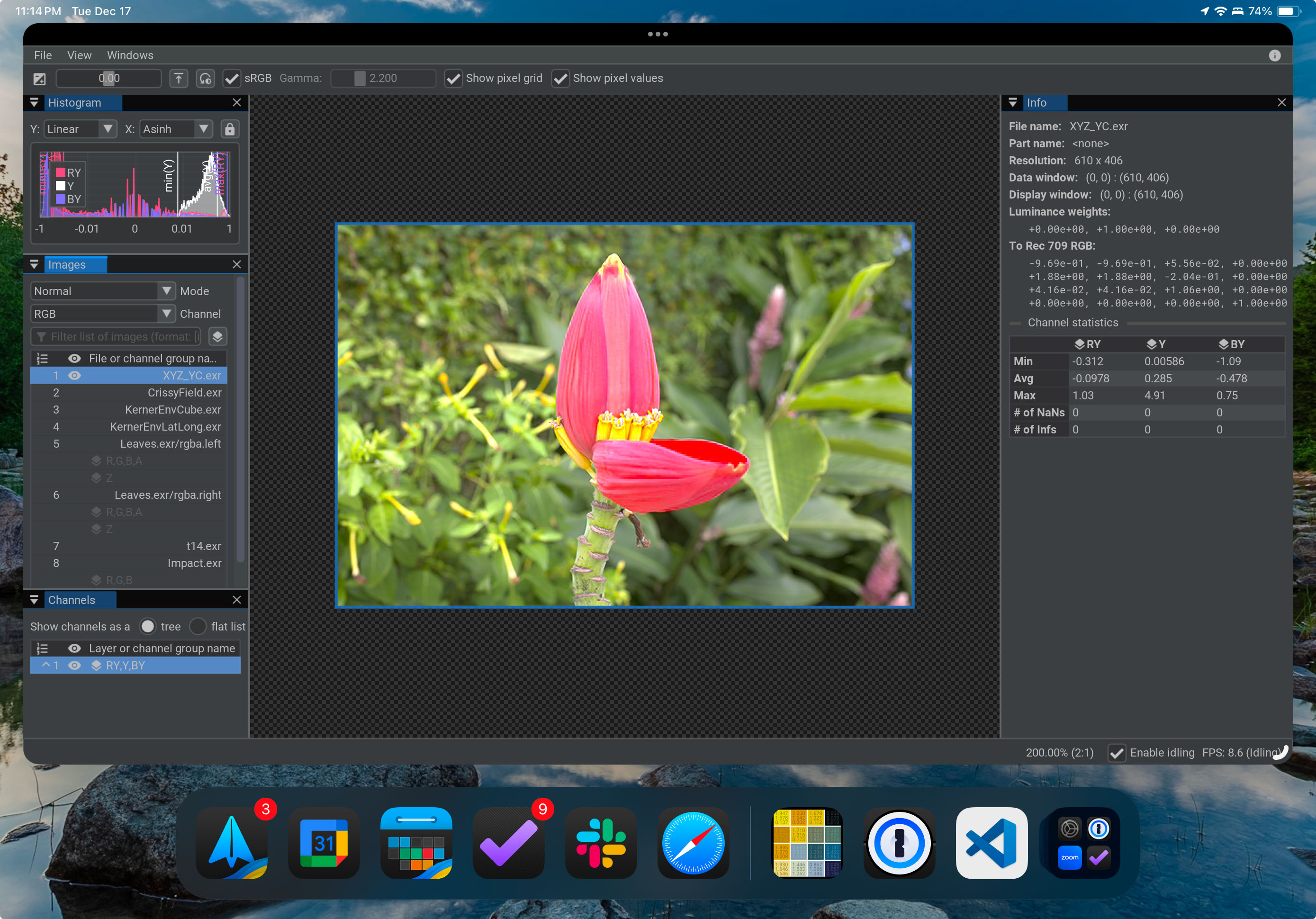Disable the sRGB checkbox
Viewport: 1316px width, 919px height.
[232, 78]
